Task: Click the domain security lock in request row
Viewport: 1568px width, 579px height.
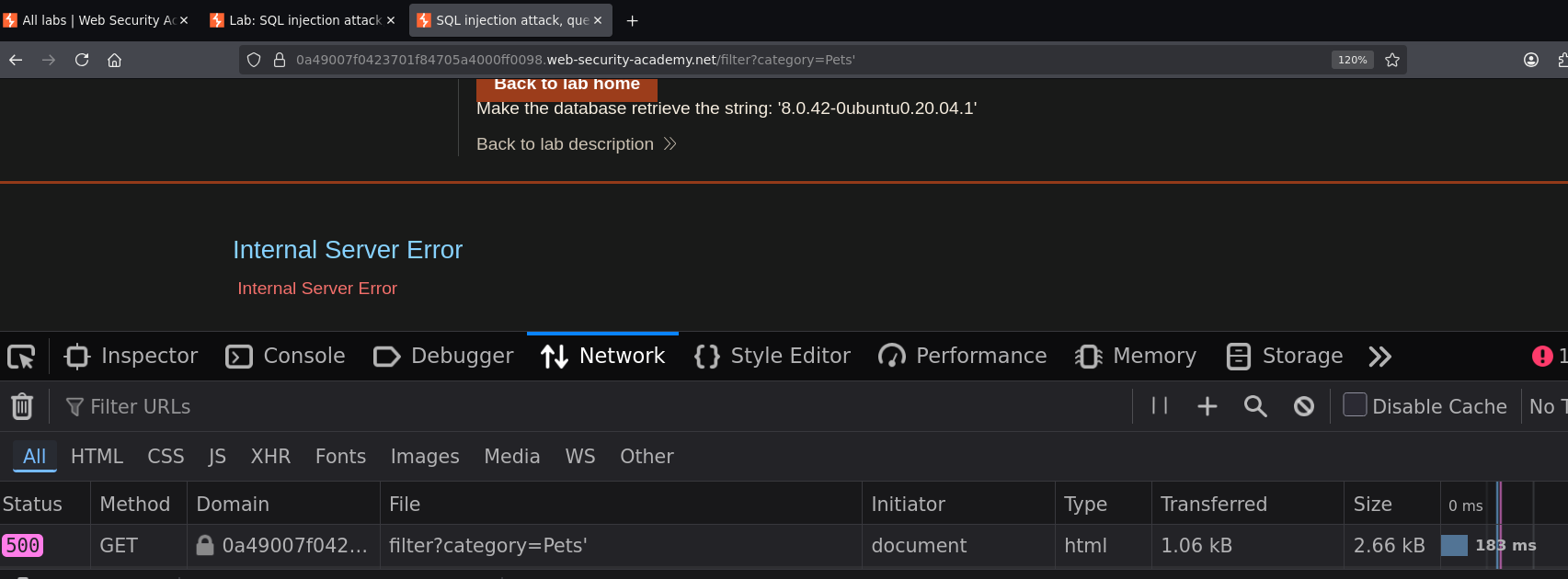Action: pos(205,545)
